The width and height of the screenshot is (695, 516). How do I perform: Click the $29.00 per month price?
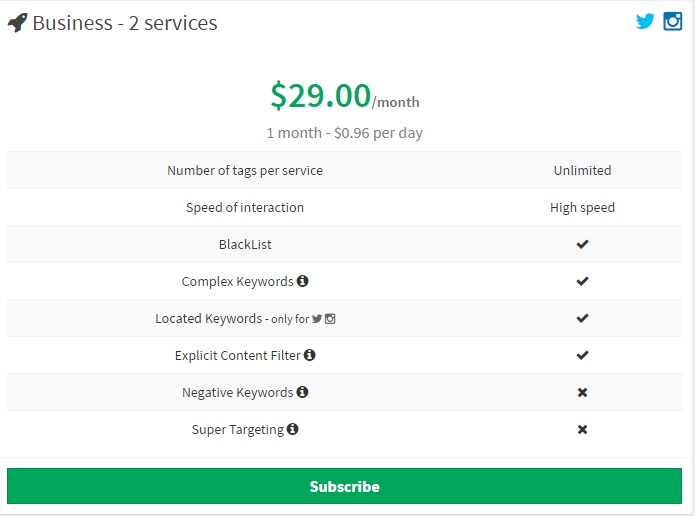(345, 95)
